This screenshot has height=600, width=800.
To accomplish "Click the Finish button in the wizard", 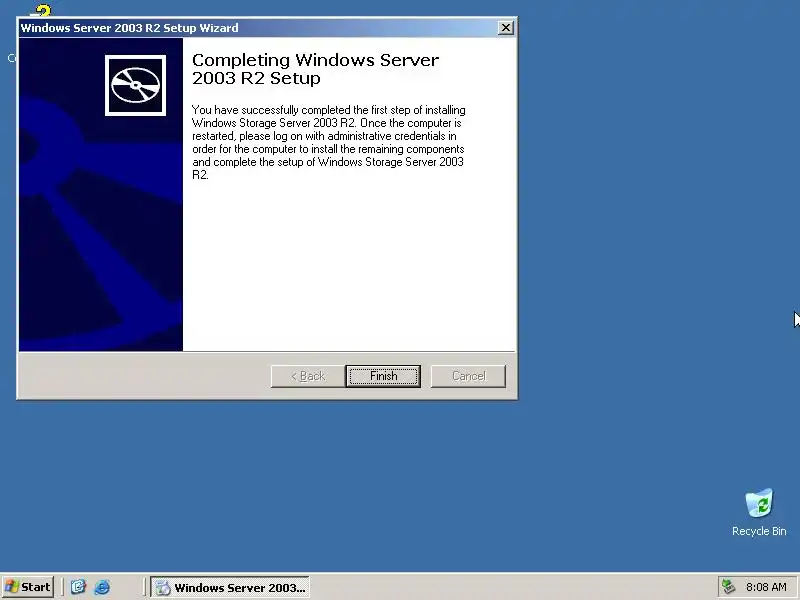I will (383, 377).
